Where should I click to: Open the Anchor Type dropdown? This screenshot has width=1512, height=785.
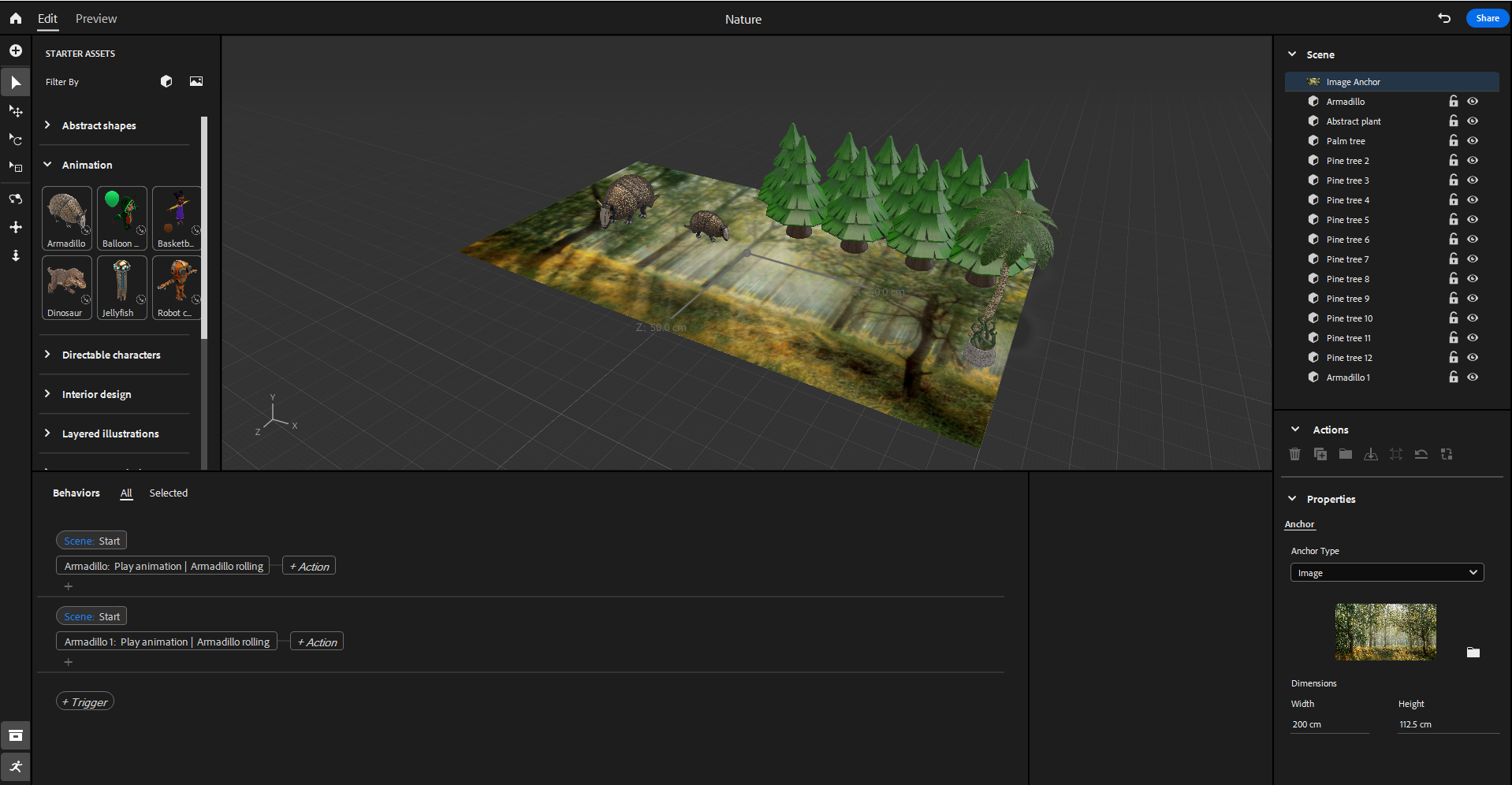(1387, 572)
